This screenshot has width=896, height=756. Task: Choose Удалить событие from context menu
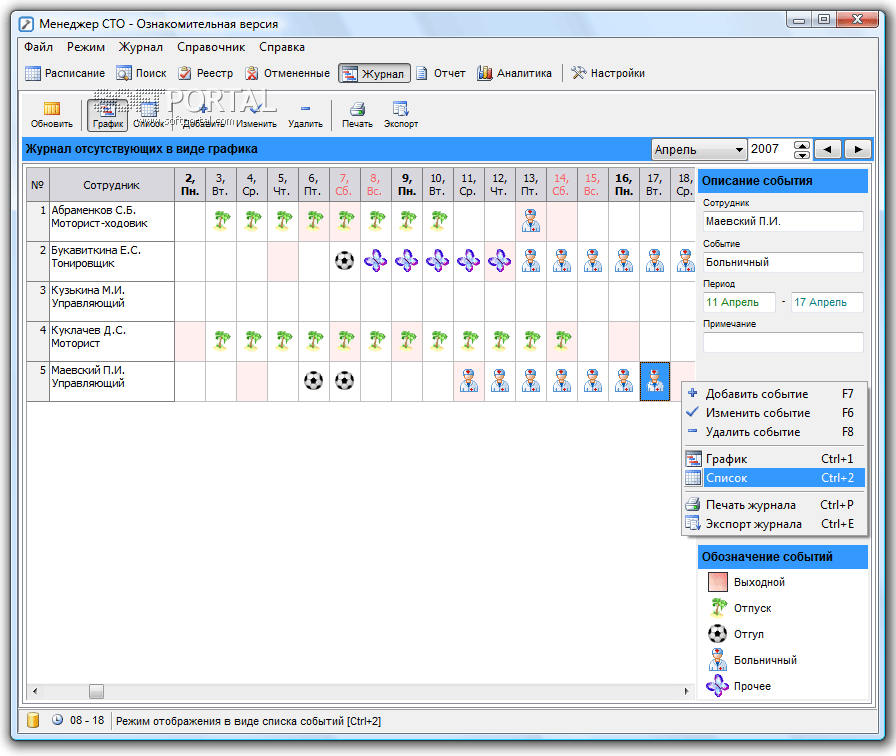click(x=752, y=432)
